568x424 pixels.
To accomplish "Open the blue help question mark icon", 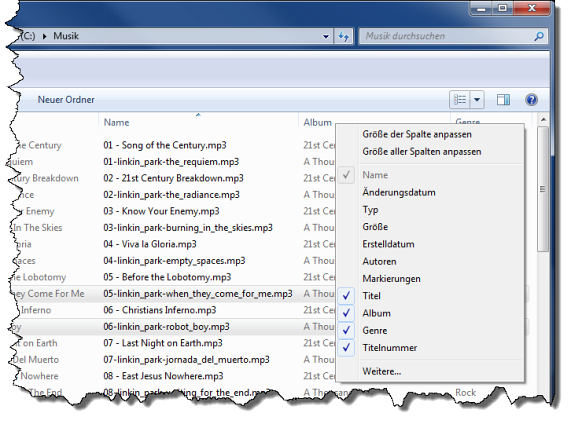I will 531,100.
